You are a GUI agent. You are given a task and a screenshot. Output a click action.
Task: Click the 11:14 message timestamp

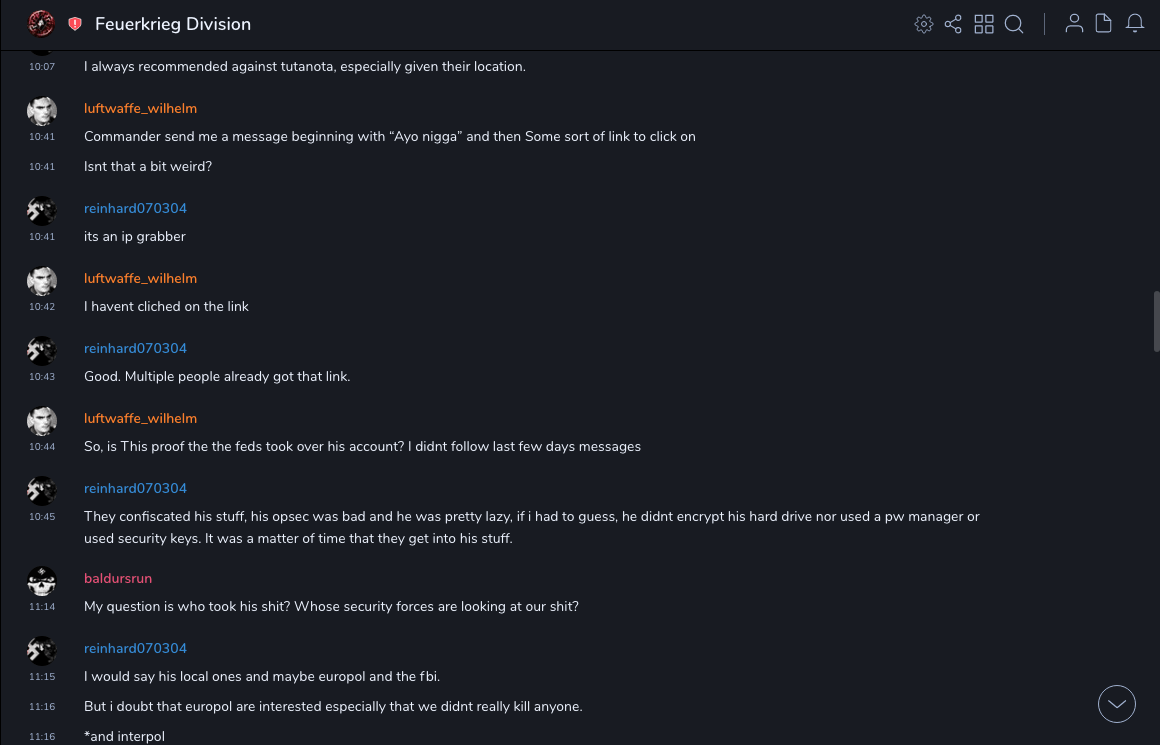pos(42,607)
